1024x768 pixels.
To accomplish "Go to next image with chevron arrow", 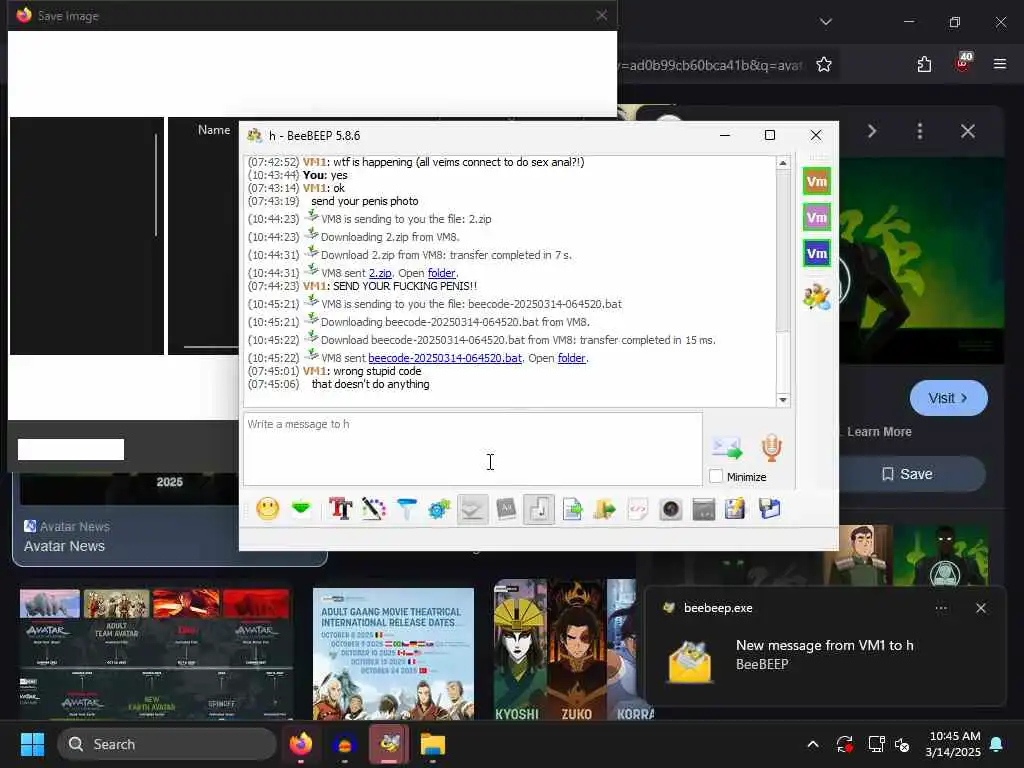I will coord(872,131).
